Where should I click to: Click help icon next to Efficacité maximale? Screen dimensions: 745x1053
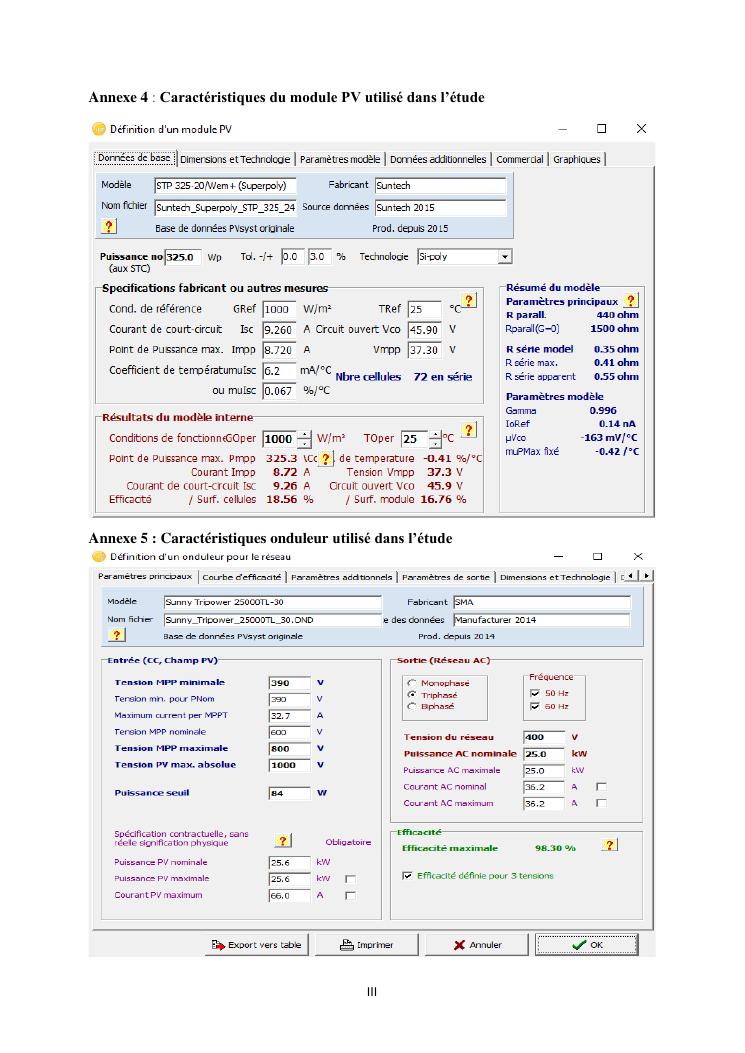click(x=609, y=846)
